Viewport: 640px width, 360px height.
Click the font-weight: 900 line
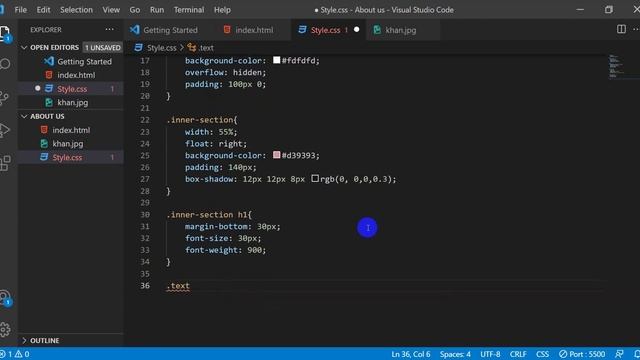[x=225, y=250]
